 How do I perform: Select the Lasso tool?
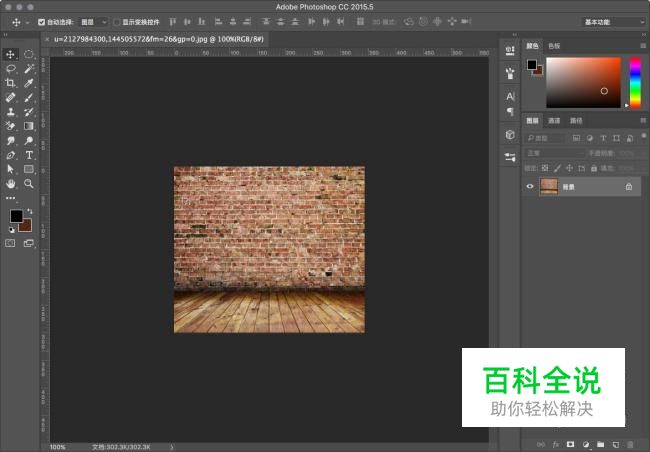tap(11, 69)
